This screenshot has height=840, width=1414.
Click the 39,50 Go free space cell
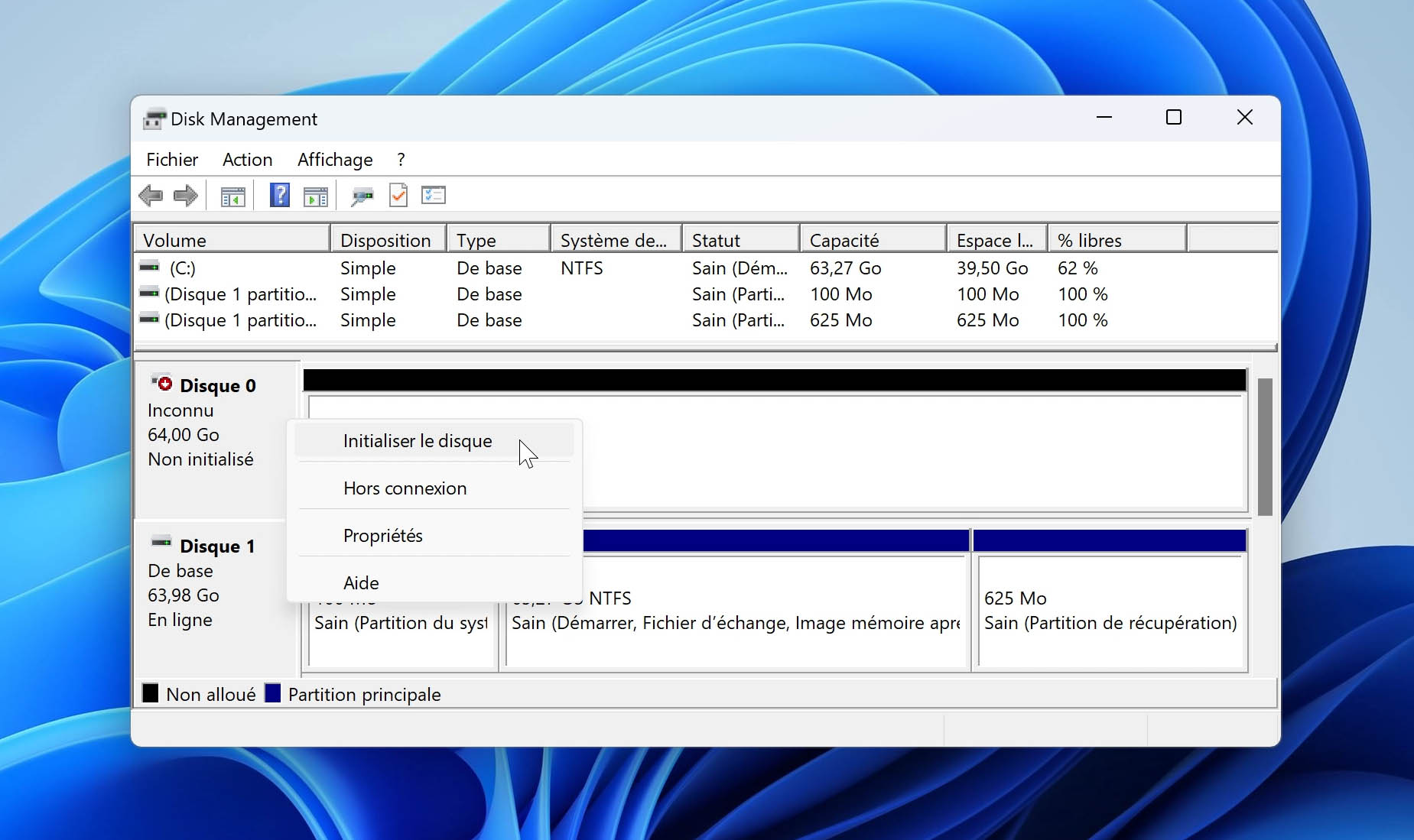992,268
